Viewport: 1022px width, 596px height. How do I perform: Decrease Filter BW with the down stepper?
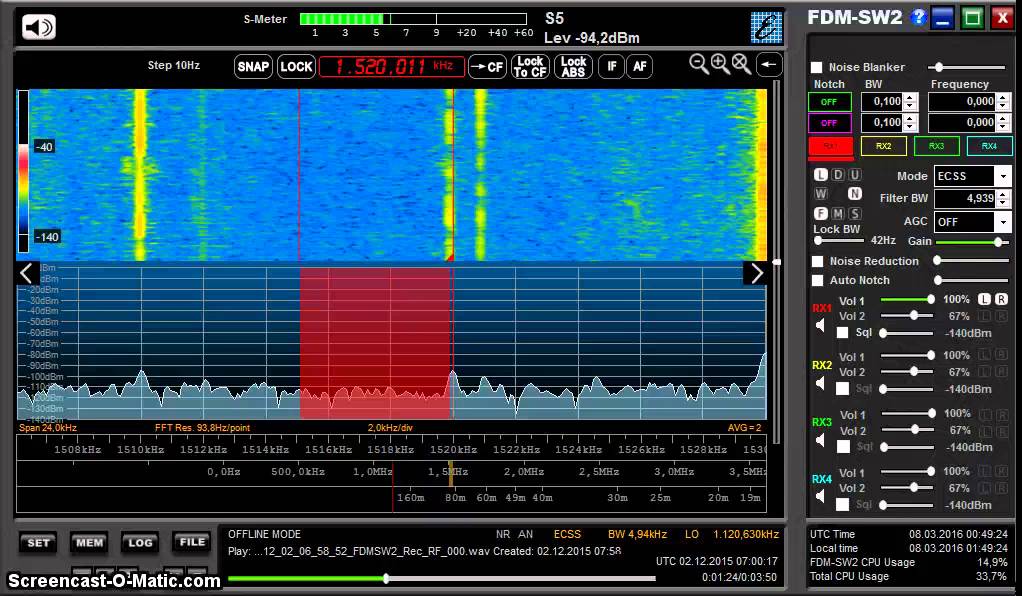[x=1003, y=203]
